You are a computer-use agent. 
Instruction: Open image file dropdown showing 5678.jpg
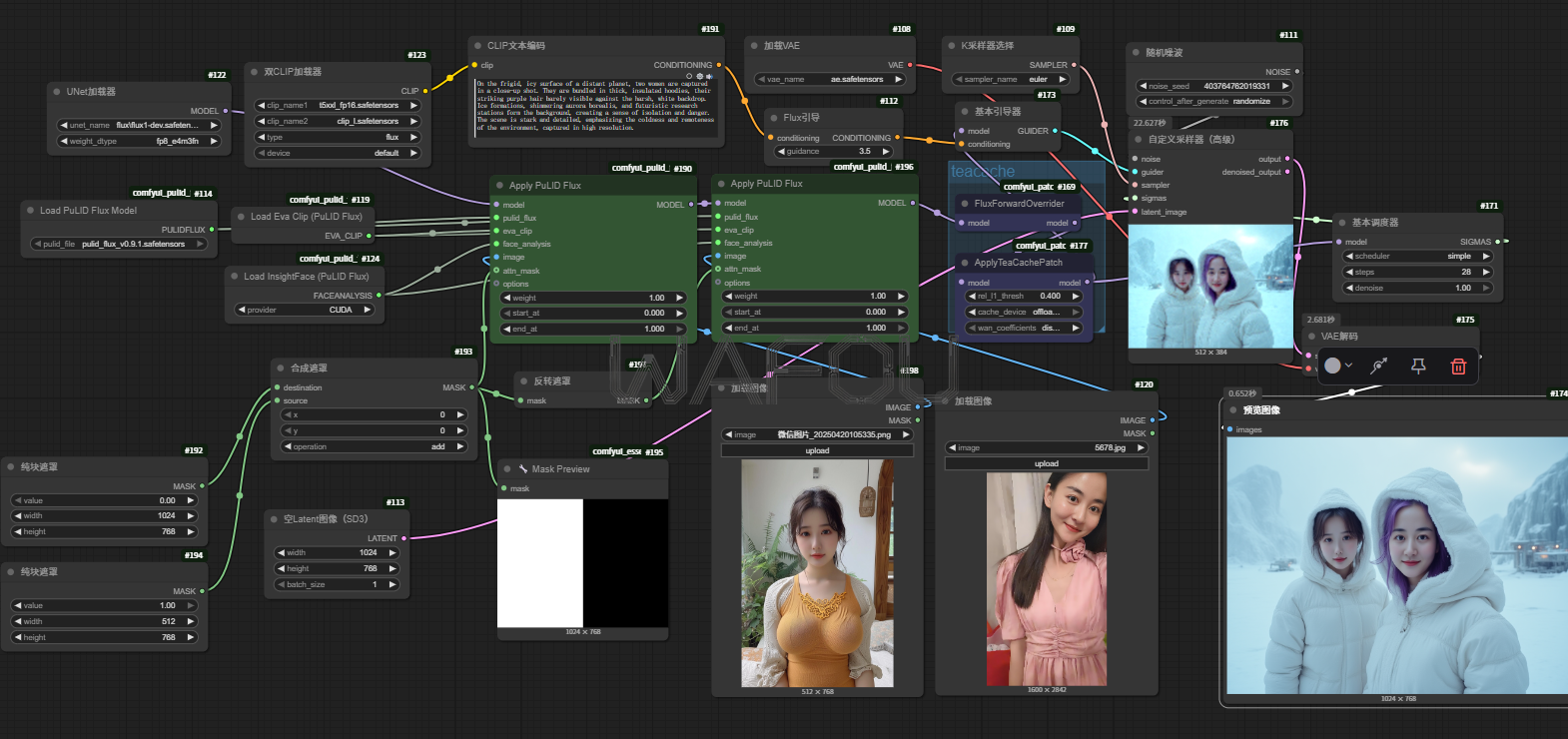(1047, 447)
